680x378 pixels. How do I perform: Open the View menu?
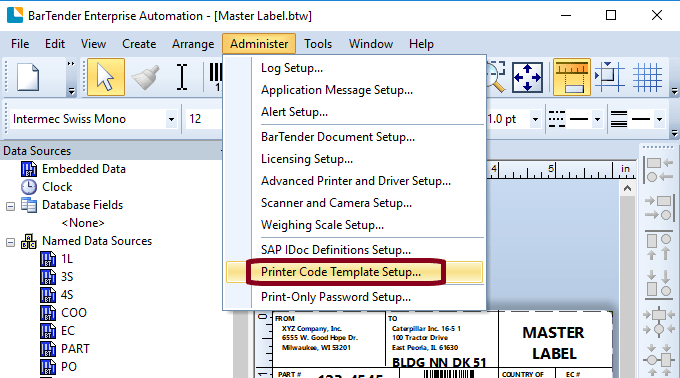click(93, 44)
